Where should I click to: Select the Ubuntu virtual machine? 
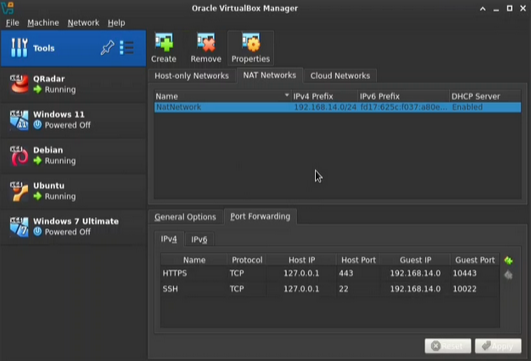[x=73, y=191]
